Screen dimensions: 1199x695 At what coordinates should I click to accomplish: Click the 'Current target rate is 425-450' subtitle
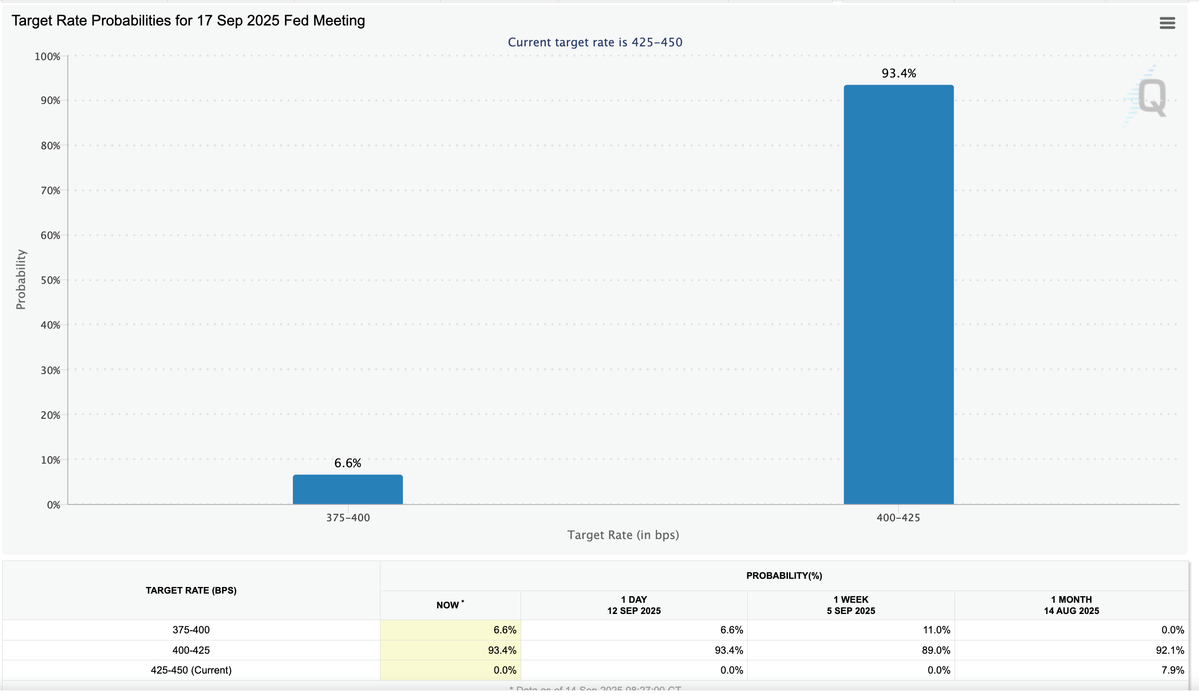click(x=595, y=42)
